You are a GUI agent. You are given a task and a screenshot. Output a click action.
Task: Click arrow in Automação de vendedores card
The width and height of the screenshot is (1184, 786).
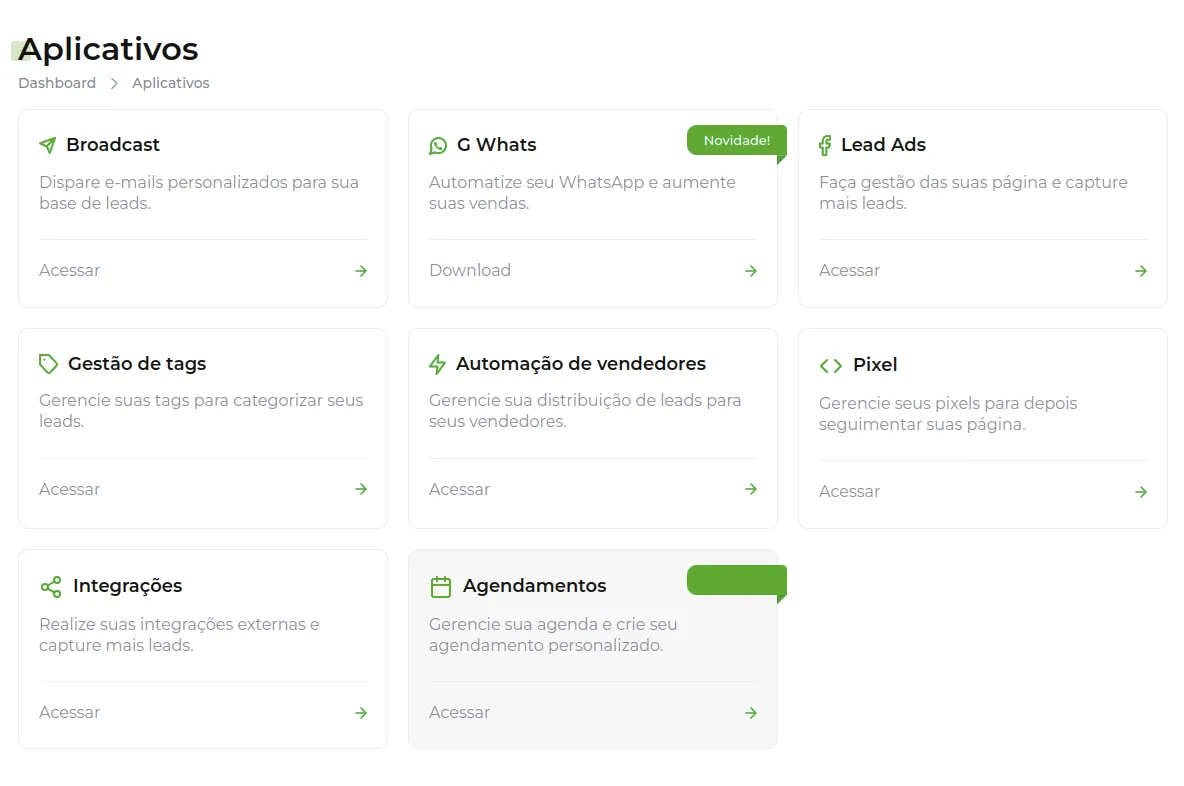751,489
